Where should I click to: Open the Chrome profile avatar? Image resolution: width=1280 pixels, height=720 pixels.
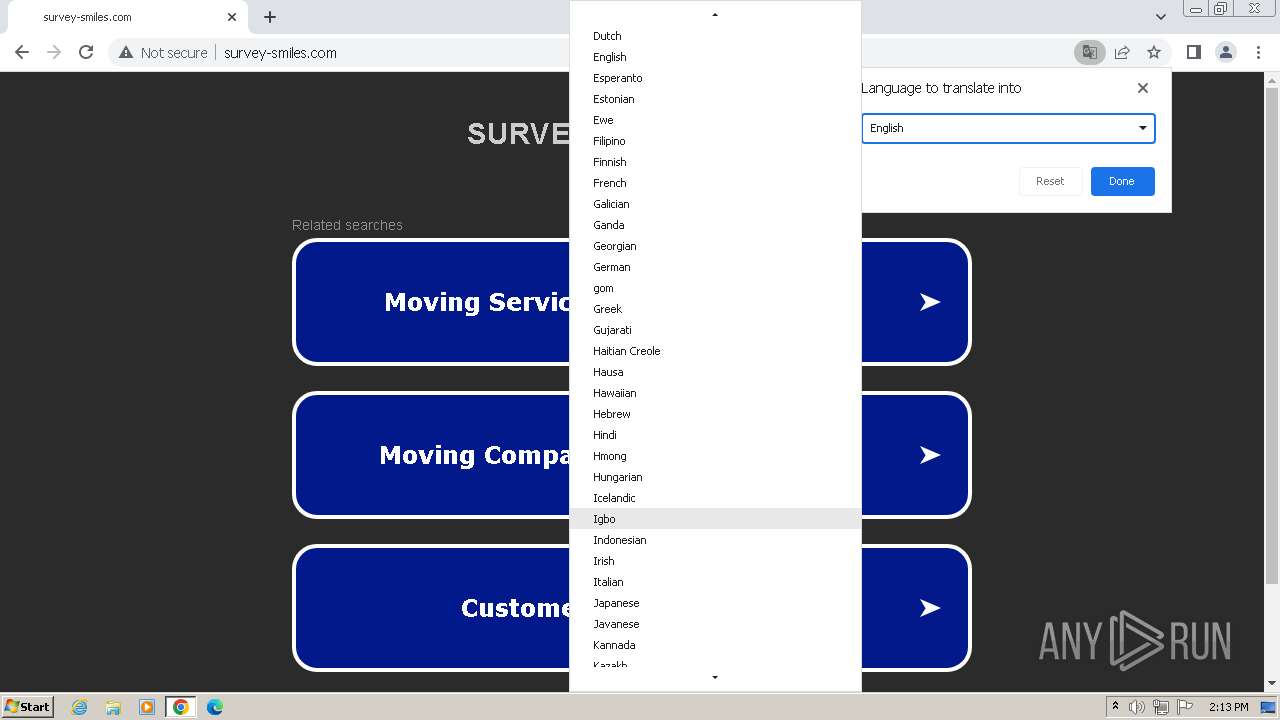click(1226, 53)
